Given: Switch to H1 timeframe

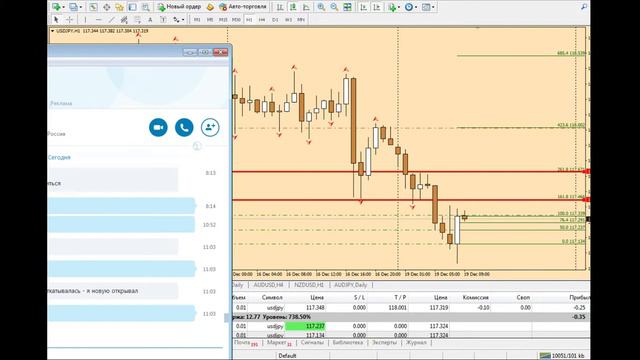Looking at the screenshot, I should coord(249,20).
